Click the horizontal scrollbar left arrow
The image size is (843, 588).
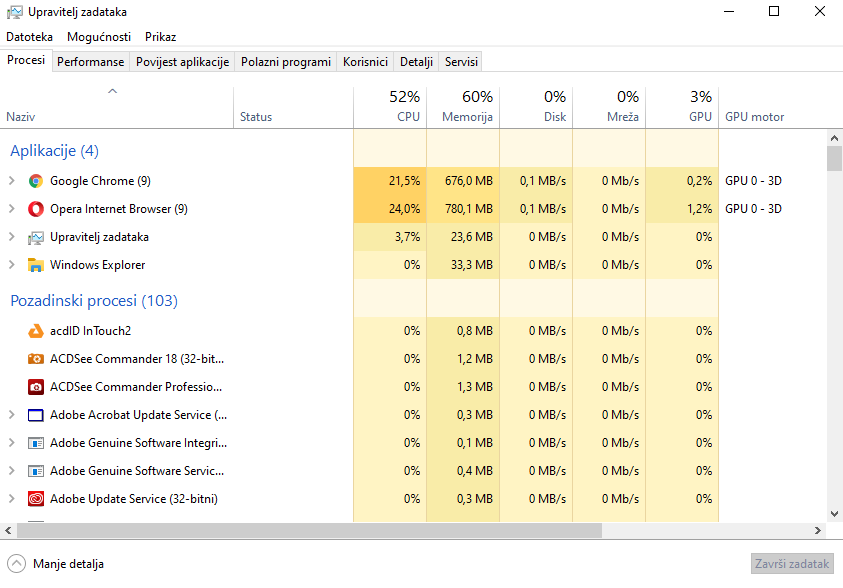8,530
